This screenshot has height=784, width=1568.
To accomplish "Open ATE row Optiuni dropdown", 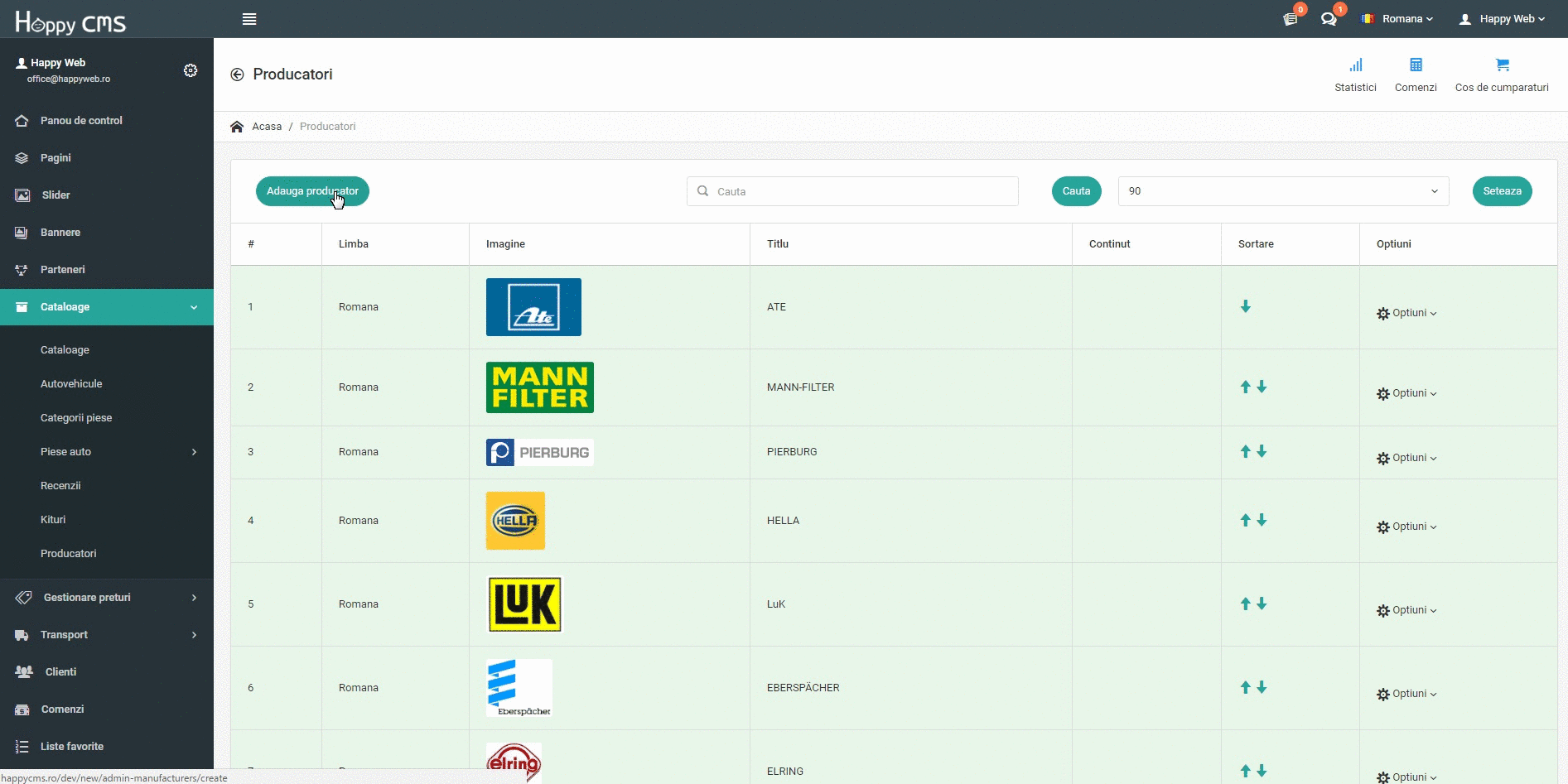I will [1406, 313].
